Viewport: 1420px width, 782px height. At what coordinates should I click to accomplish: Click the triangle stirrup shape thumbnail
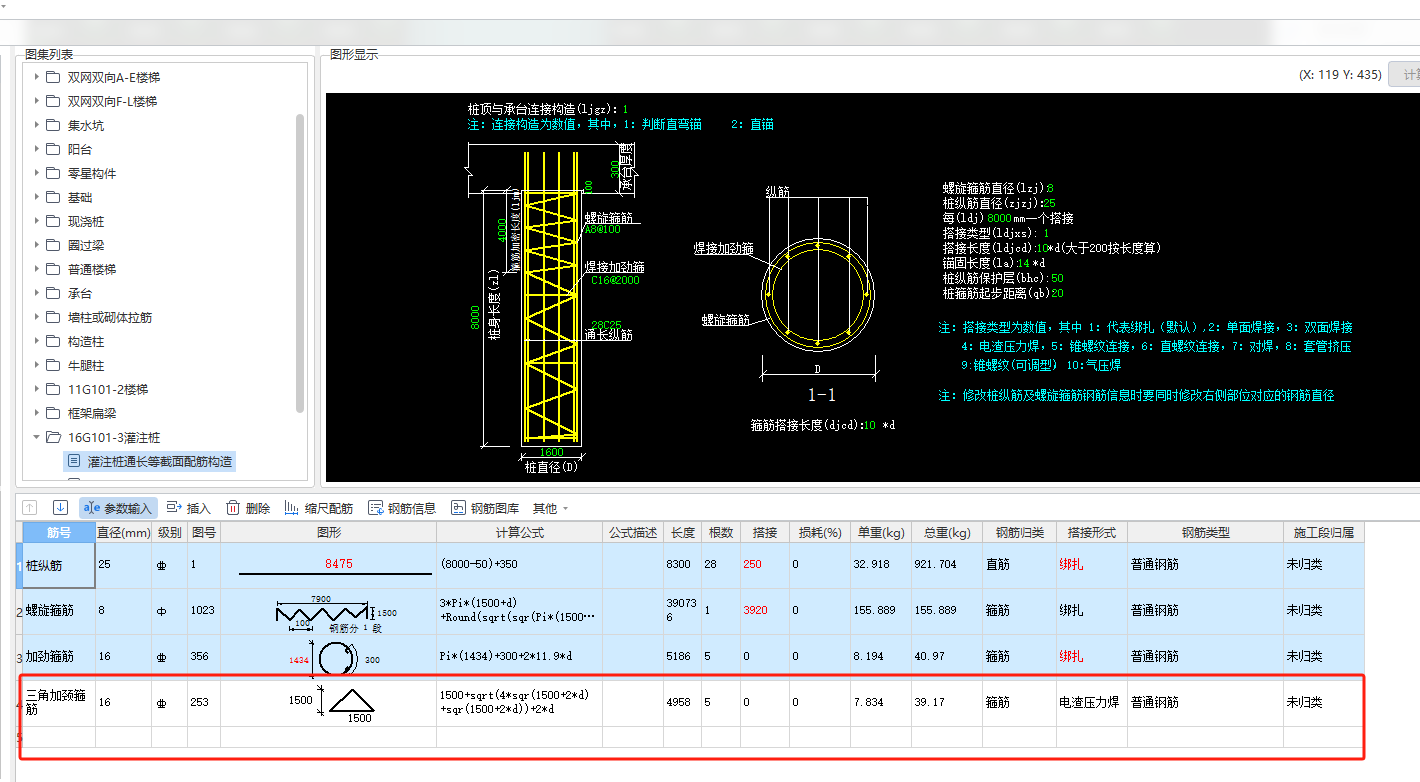[x=328, y=703]
